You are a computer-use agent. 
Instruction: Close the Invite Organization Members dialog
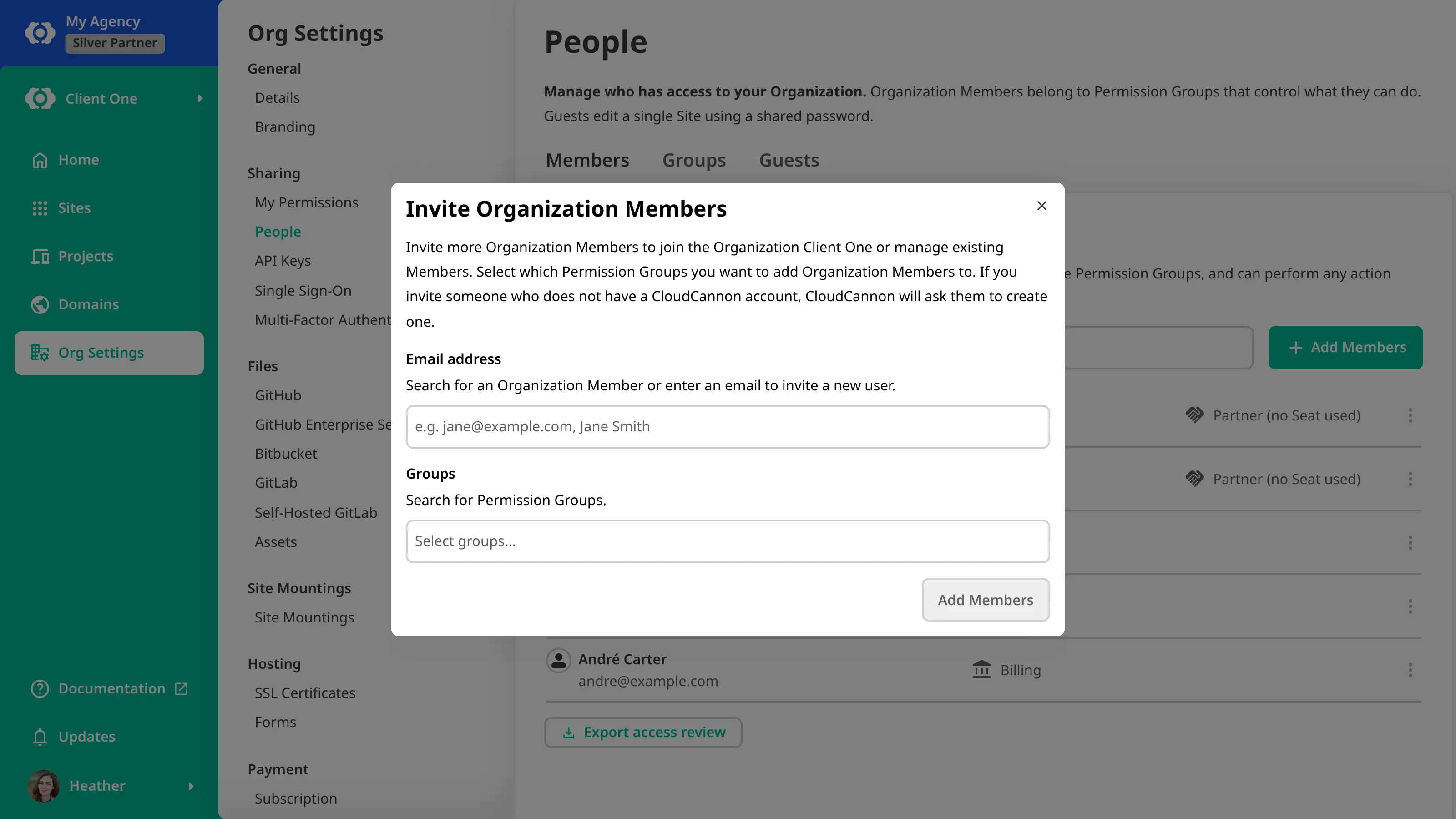pyautogui.click(x=1041, y=206)
